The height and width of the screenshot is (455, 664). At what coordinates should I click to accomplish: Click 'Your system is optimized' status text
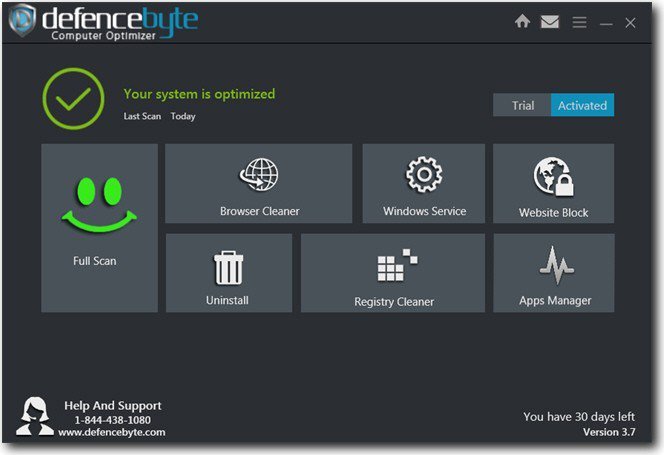(x=199, y=94)
